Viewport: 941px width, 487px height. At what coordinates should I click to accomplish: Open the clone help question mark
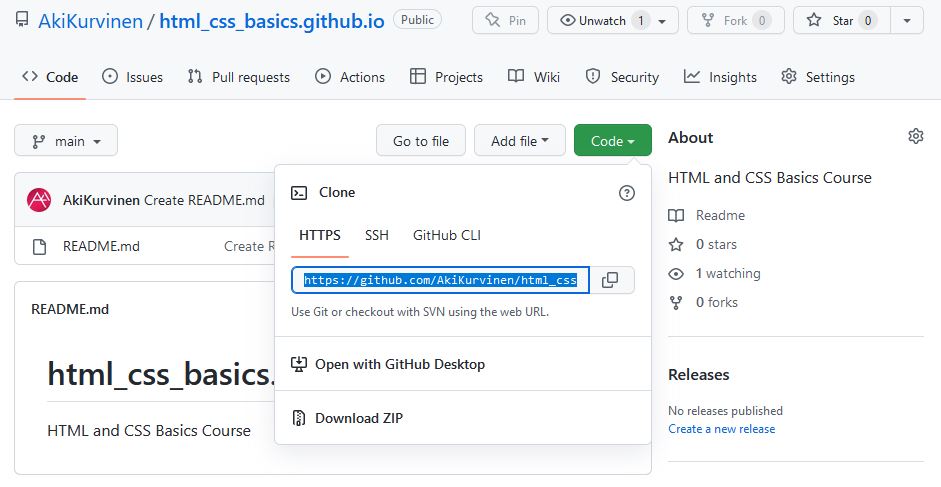coord(627,193)
